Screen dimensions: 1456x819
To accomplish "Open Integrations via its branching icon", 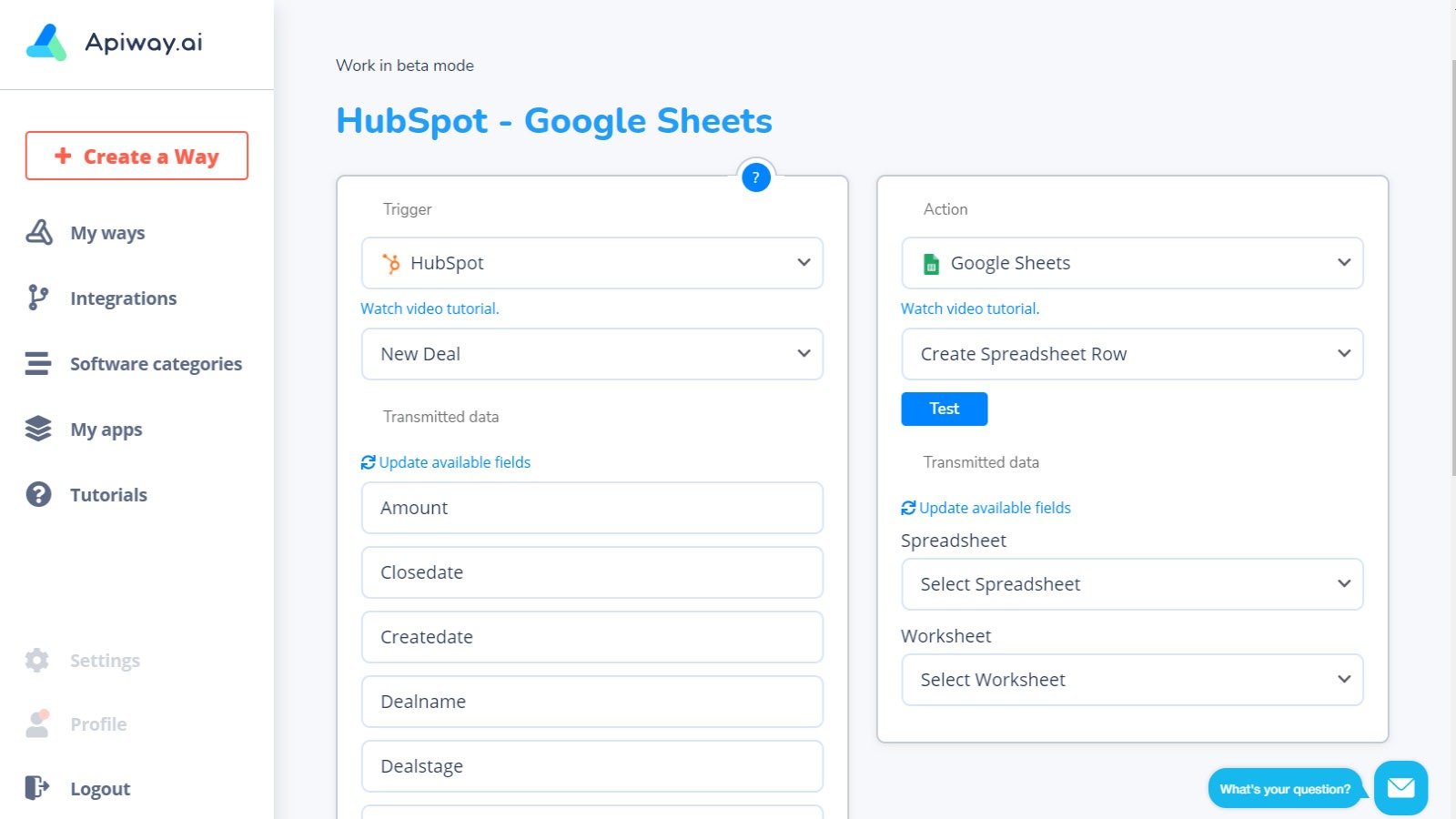I will pos(37,298).
